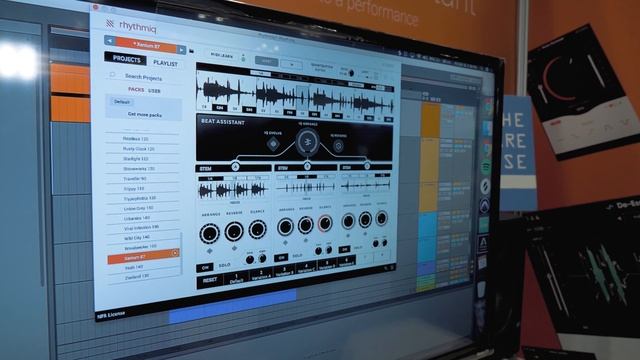Screen dimensions: 640x360
Task: Click the Stem C Arrange knob
Action: (x=348, y=221)
